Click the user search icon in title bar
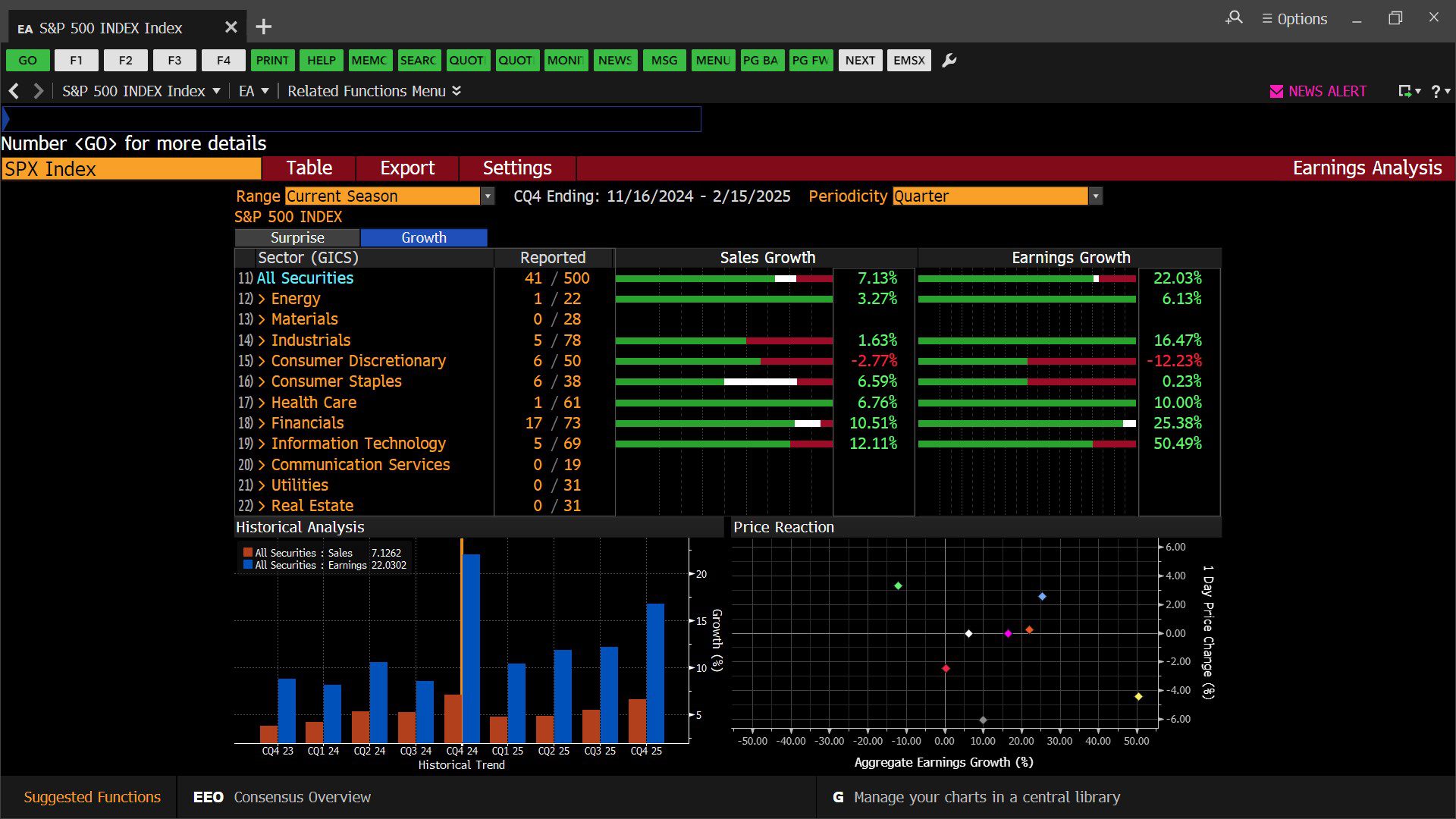The width and height of the screenshot is (1456, 819). (1234, 18)
